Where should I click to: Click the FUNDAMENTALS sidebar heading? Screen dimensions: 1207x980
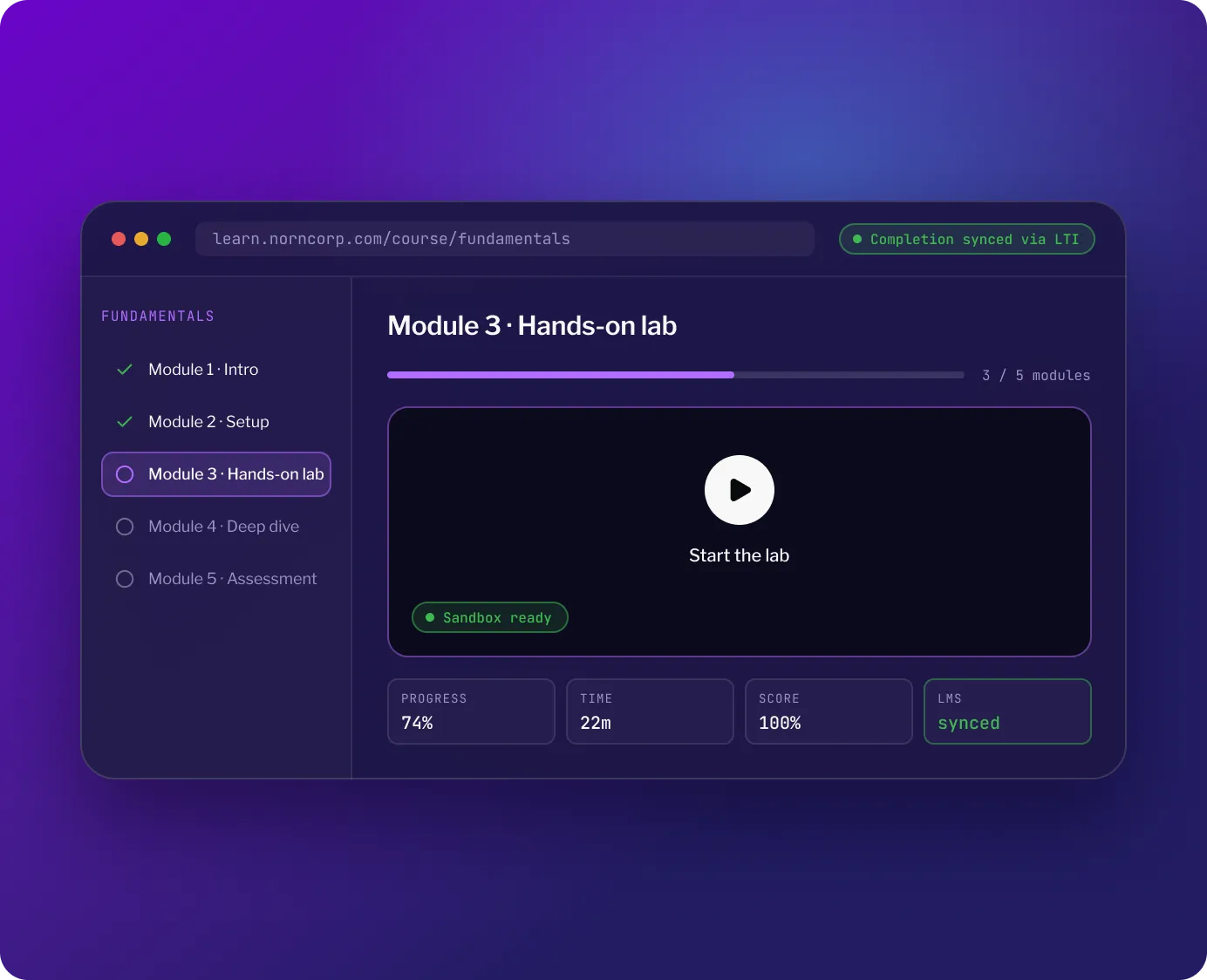(x=158, y=316)
